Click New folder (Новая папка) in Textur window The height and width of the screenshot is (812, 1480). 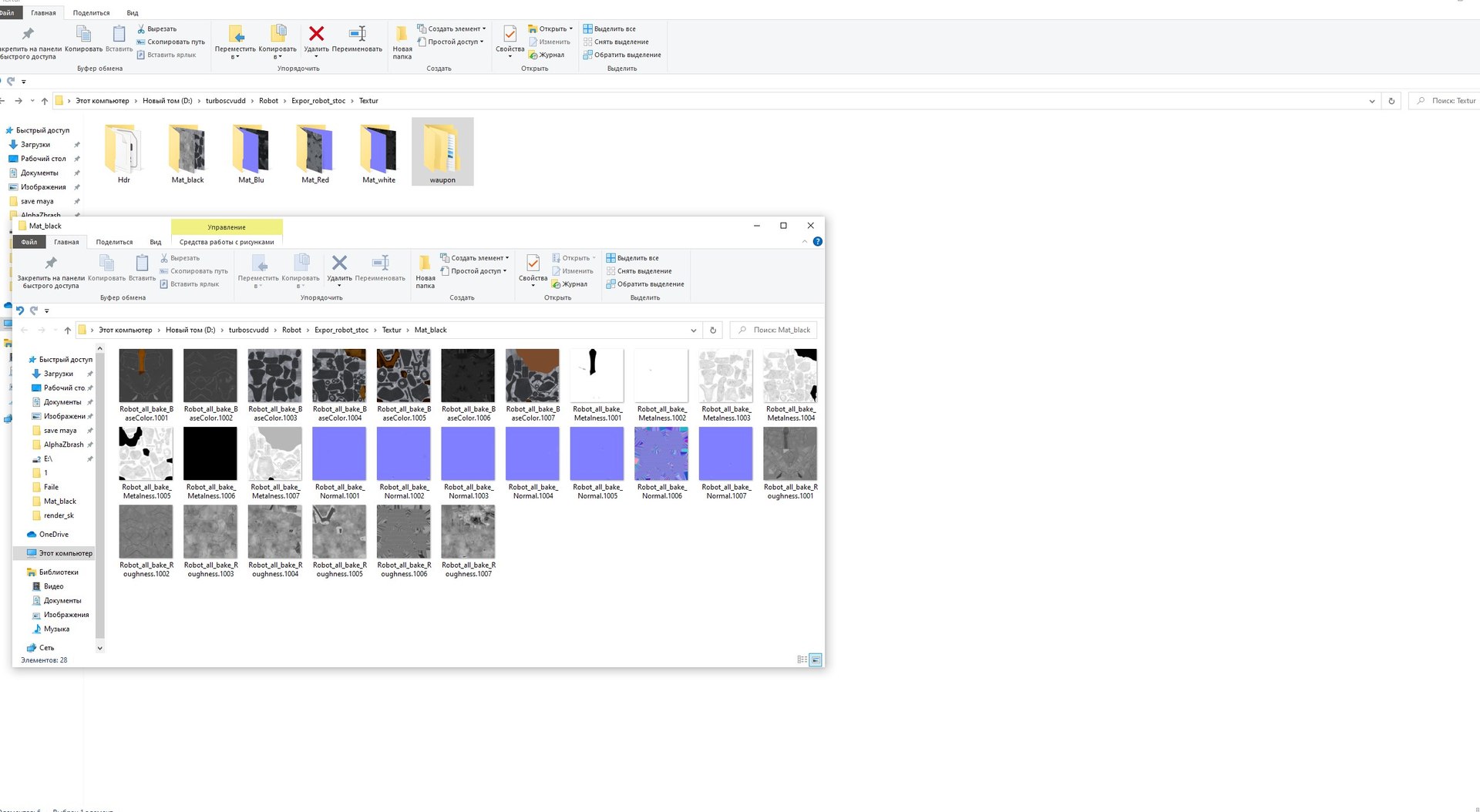(402, 42)
